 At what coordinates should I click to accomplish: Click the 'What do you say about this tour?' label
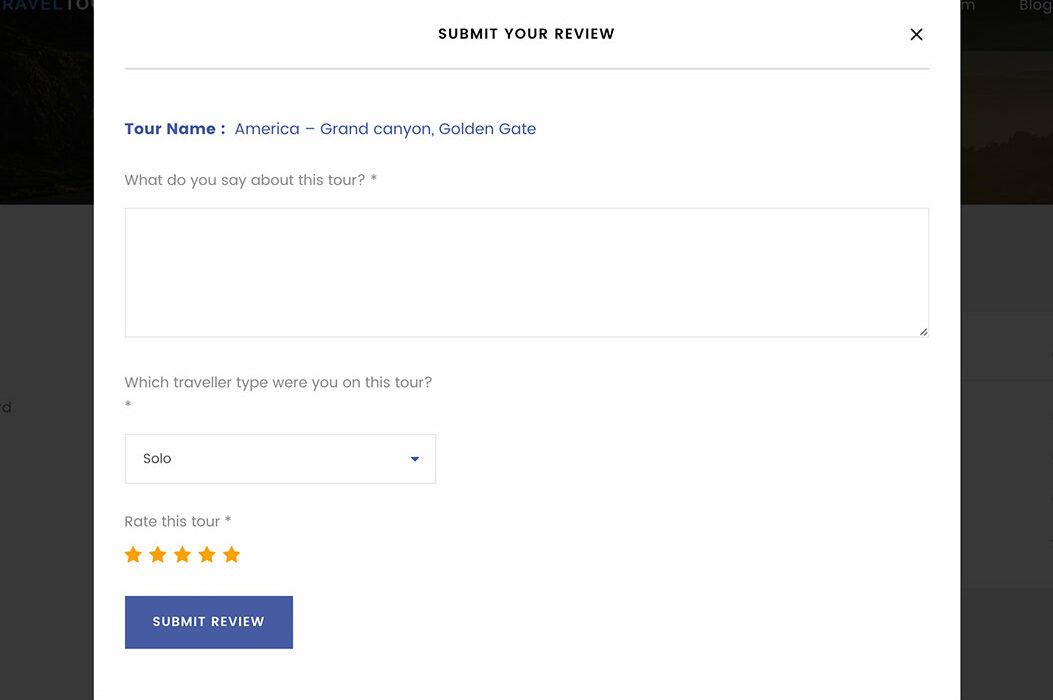(250, 180)
